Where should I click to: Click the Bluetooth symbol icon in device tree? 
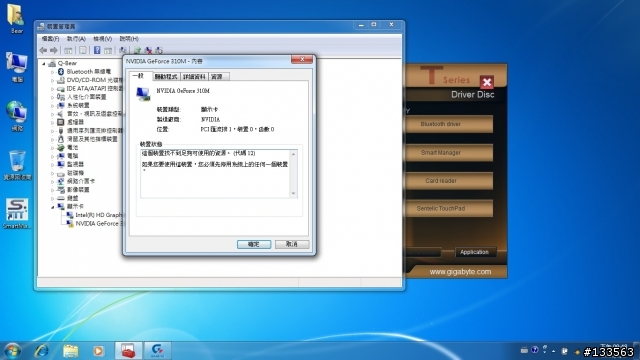61,71
